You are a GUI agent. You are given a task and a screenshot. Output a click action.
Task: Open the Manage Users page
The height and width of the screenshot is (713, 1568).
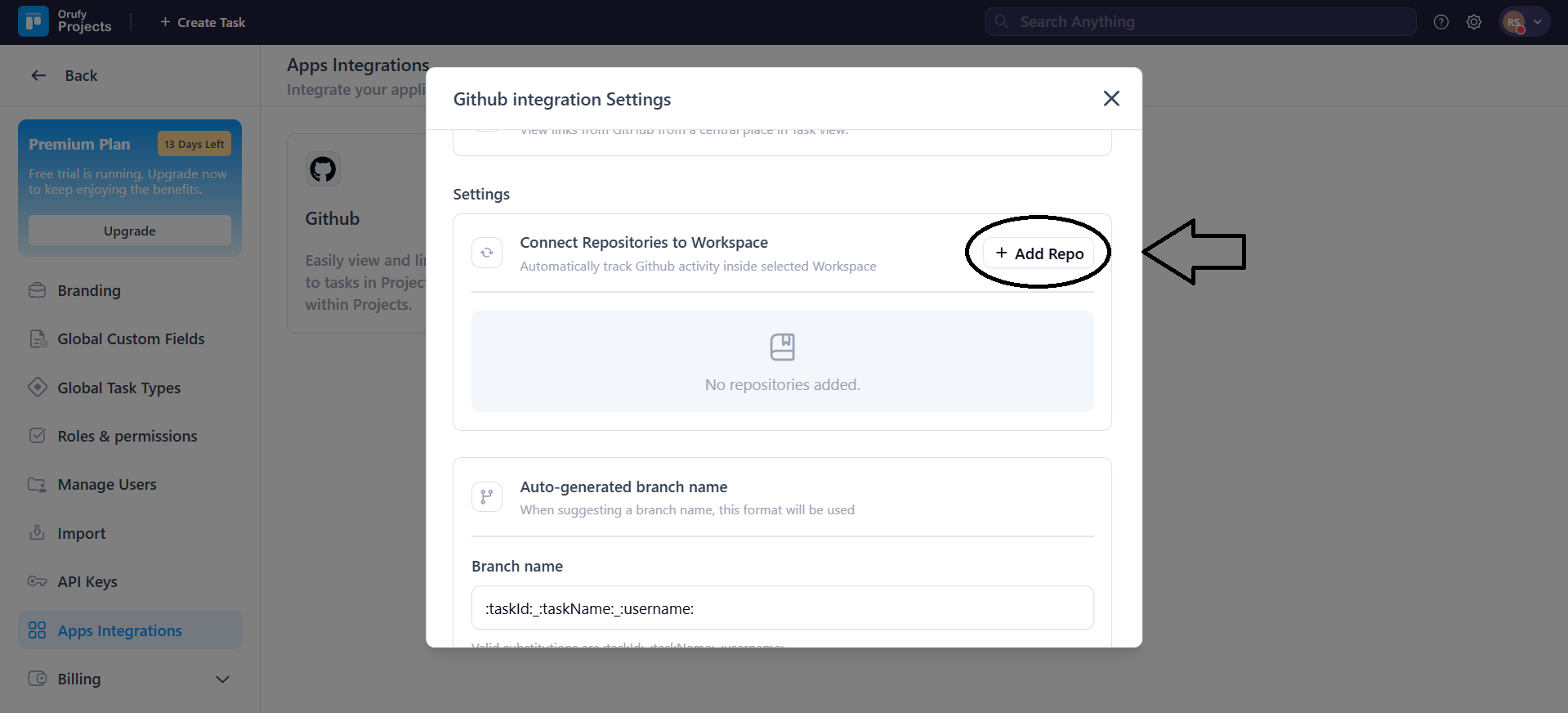pyautogui.click(x=107, y=484)
